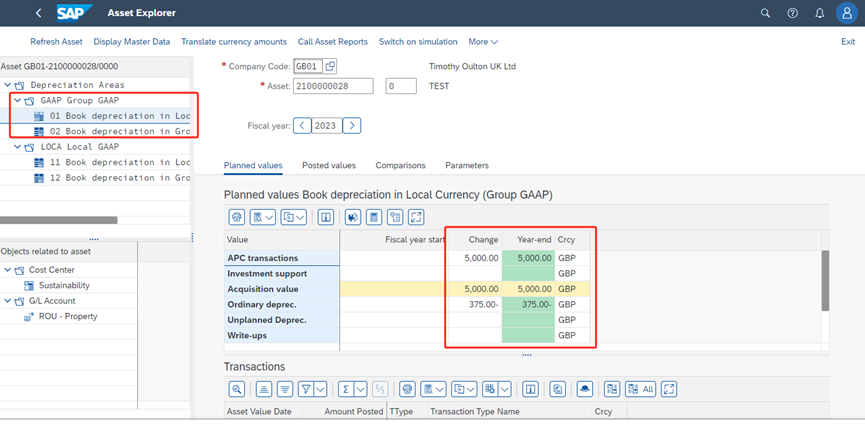Open the More dropdown menu
Screen dimensions: 865x441
tap(483, 42)
